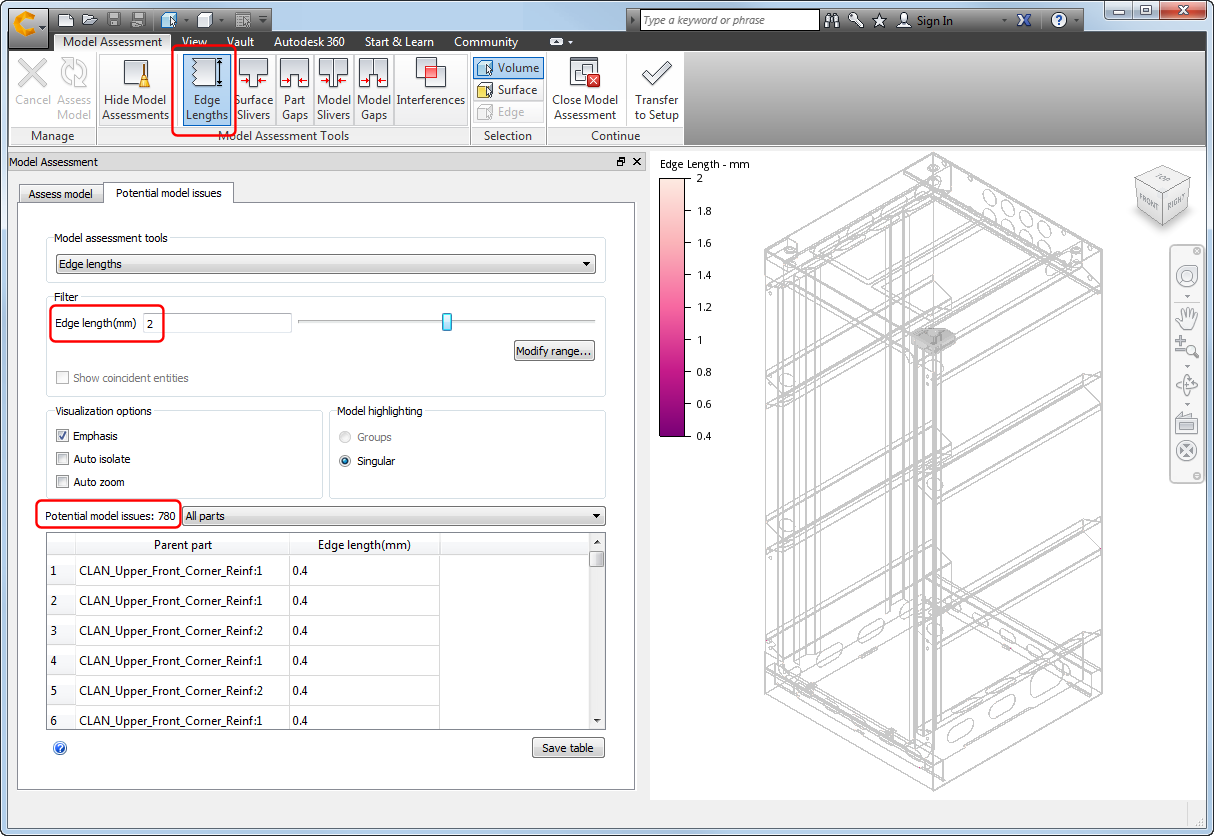Click the white cube appearance icon in quick access toolbar
Image resolution: width=1214 pixels, height=836 pixels.
[204, 20]
